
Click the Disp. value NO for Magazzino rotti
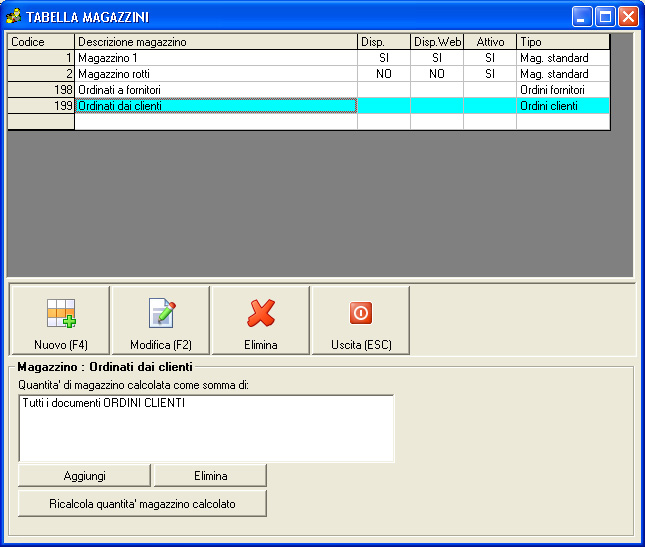tap(384, 74)
